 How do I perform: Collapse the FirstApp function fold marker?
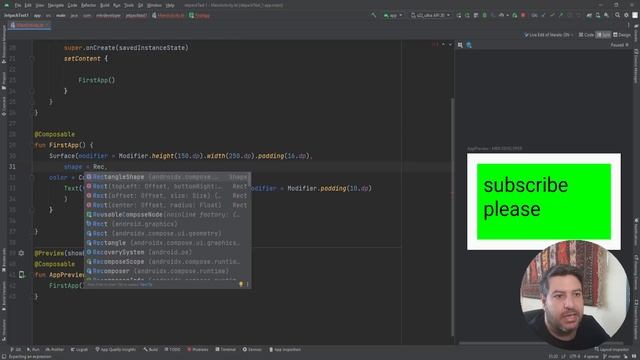31,145
